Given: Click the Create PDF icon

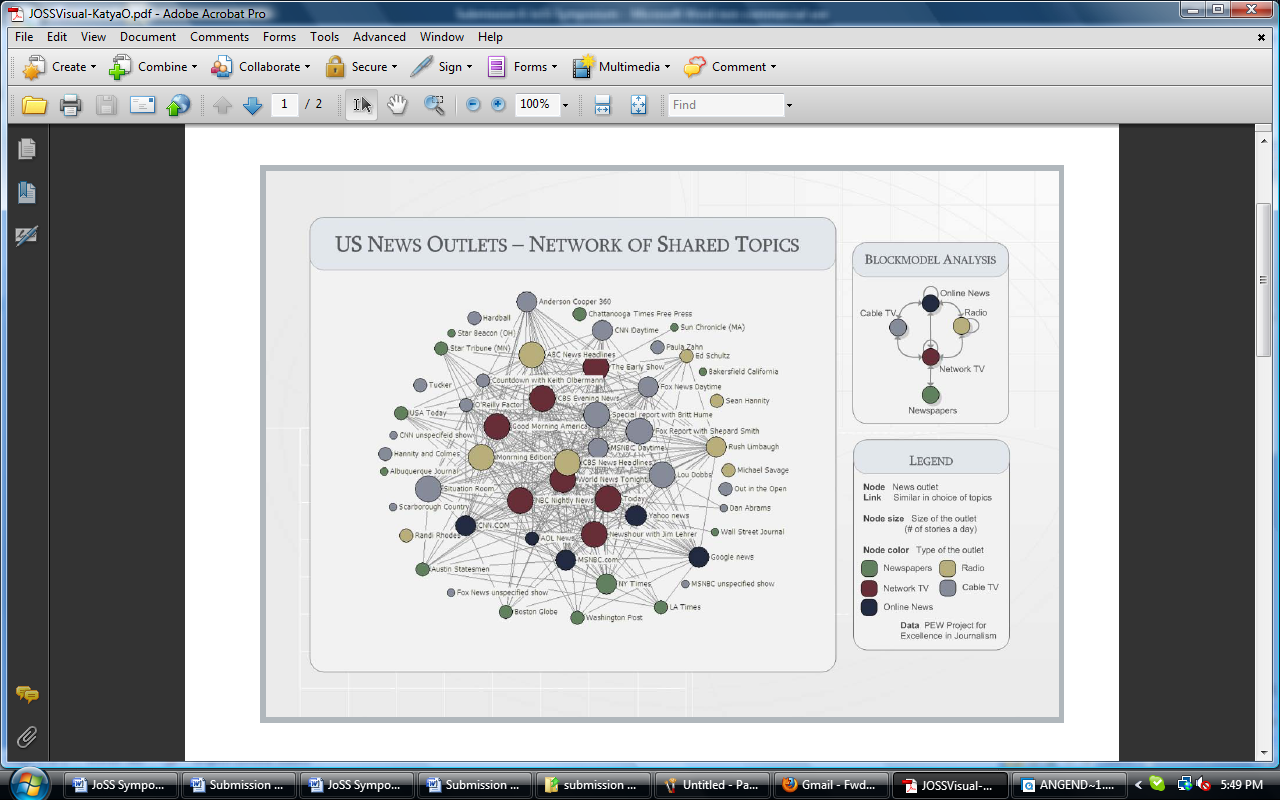Looking at the screenshot, I should 34,67.
